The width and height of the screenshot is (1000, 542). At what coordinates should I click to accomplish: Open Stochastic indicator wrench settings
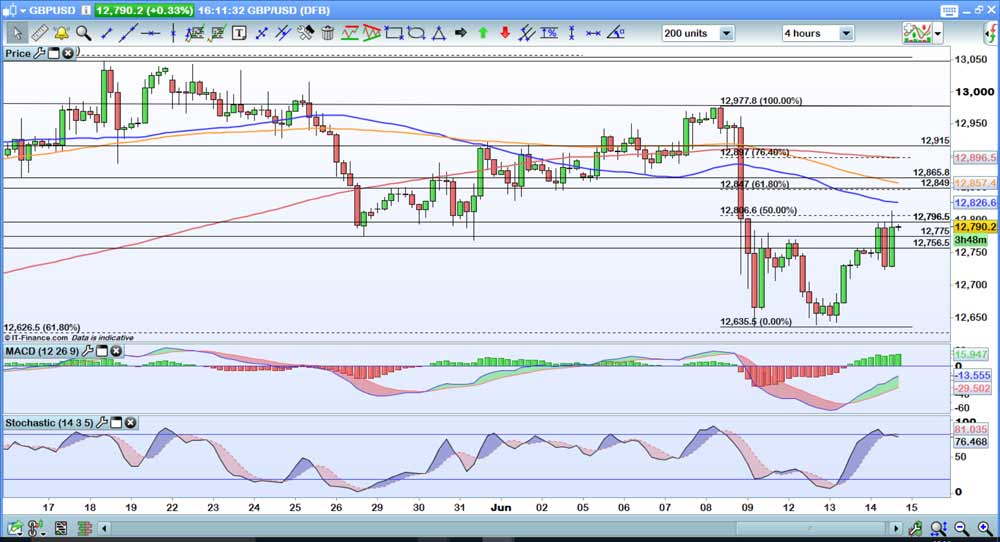(x=101, y=423)
